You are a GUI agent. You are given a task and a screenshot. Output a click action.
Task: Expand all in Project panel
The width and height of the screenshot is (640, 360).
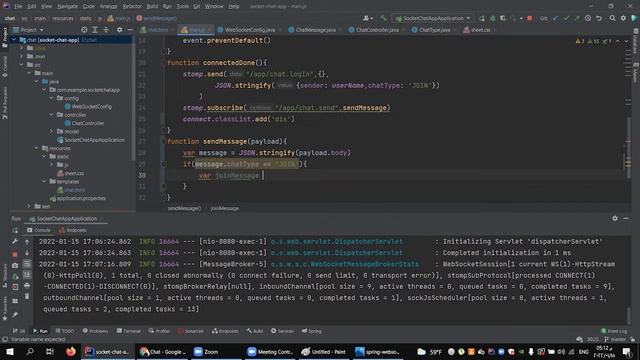(x=95, y=30)
